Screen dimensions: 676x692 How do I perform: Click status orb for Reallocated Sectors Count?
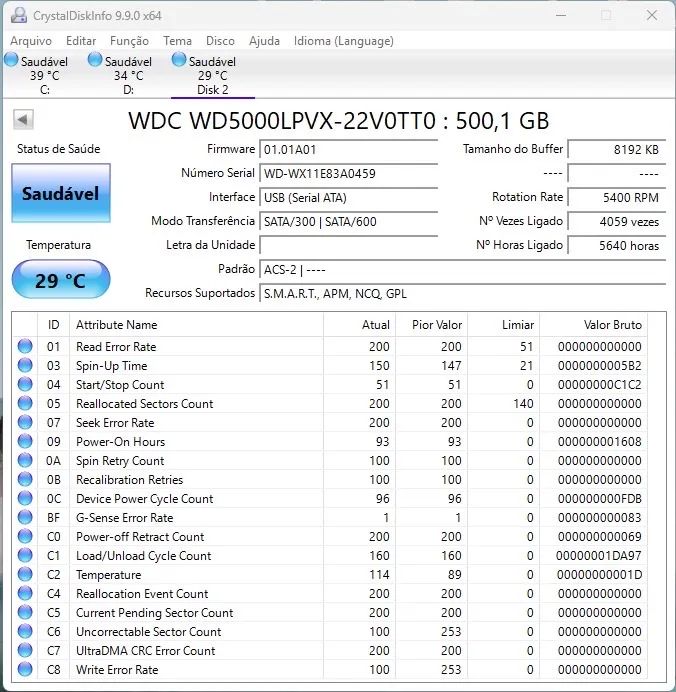click(25, 403)
